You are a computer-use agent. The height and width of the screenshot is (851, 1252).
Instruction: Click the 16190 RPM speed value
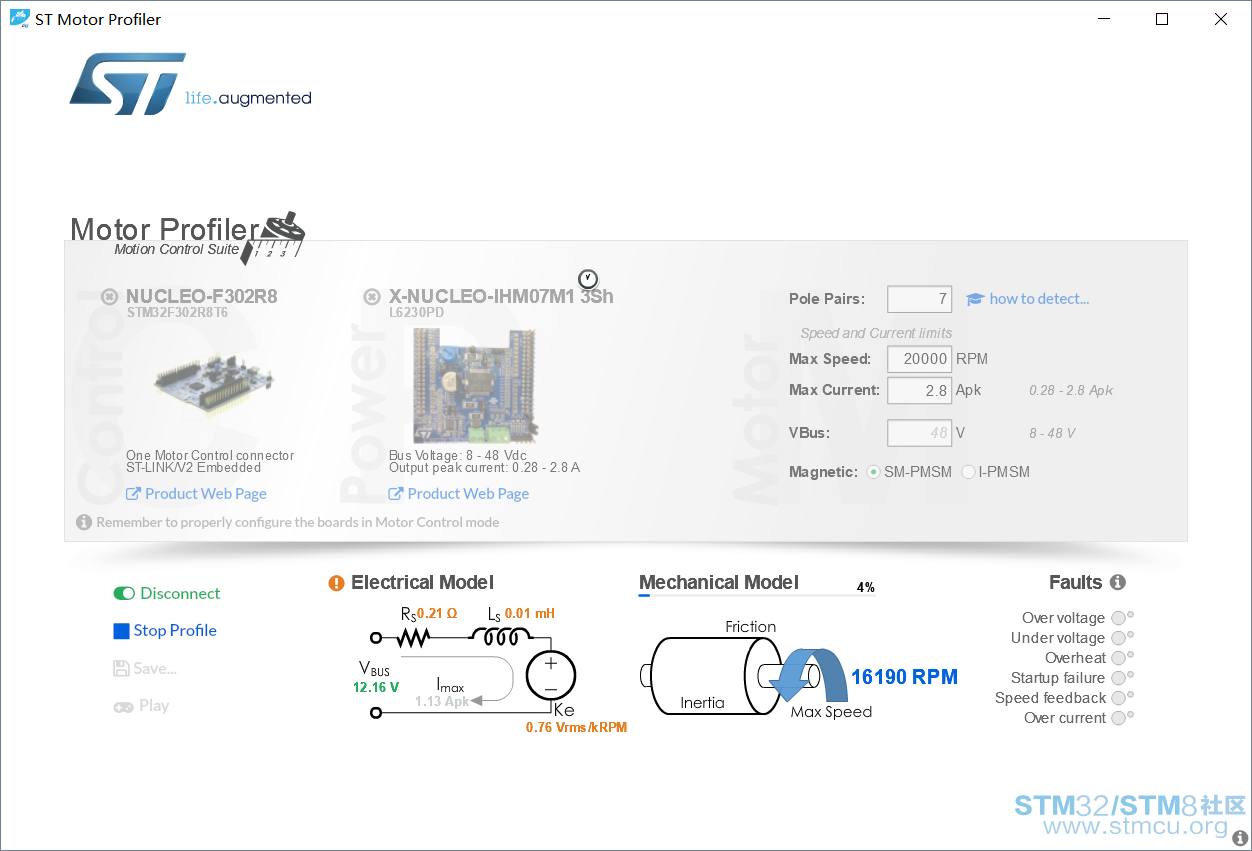[904, 677]
